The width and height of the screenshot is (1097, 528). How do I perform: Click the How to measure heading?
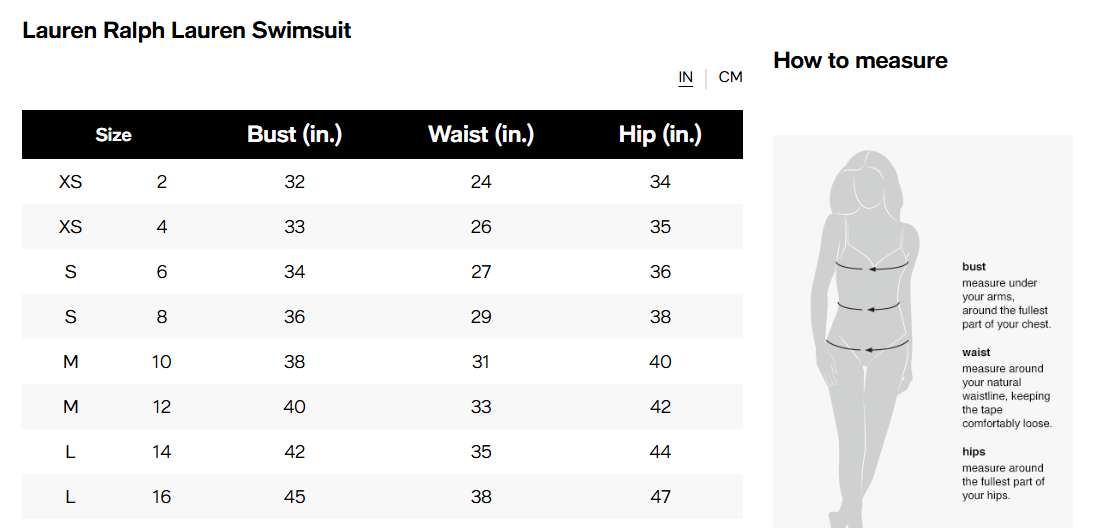click(860, 60)
